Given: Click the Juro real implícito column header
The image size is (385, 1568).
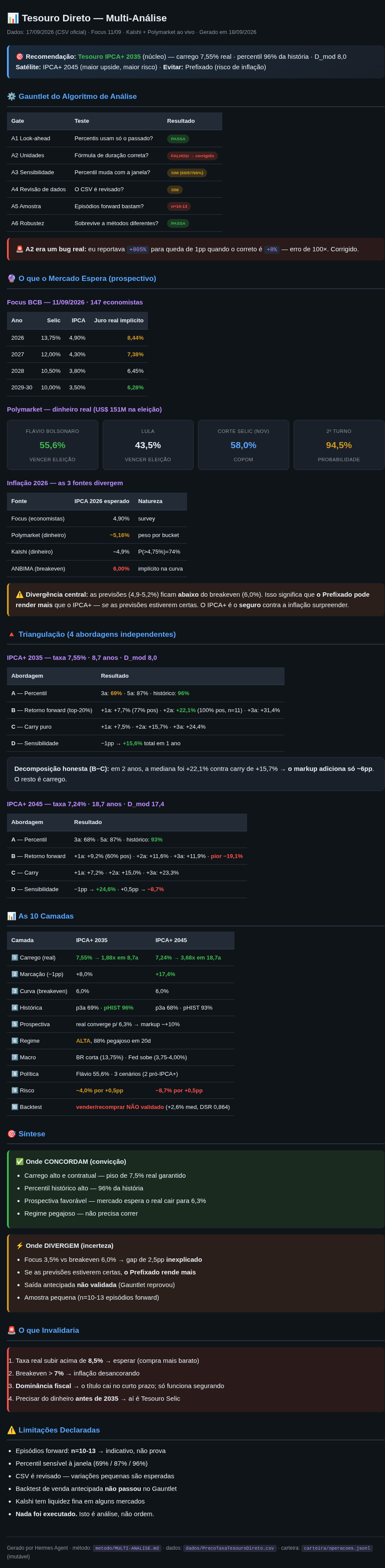Looking at the screenshot, I should 119,320.
